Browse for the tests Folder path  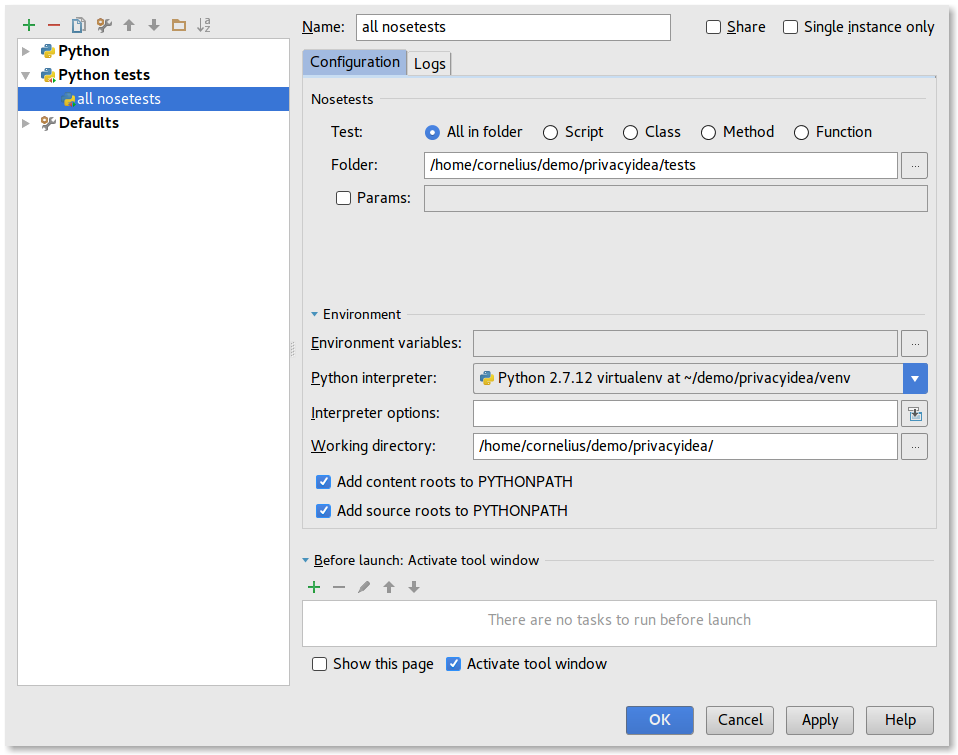click(x=915, y=166)
